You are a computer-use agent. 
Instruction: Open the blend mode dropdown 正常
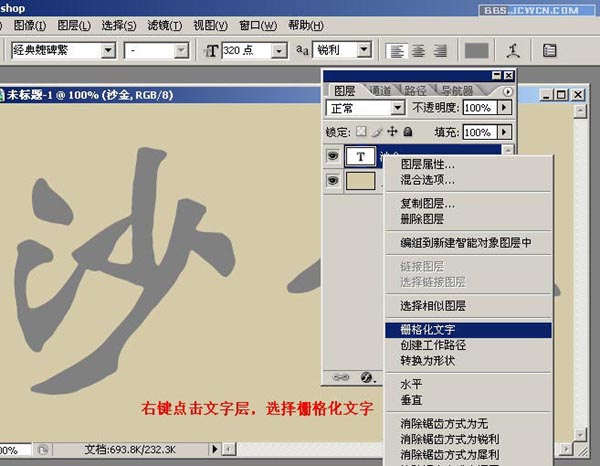coord(397,108)
